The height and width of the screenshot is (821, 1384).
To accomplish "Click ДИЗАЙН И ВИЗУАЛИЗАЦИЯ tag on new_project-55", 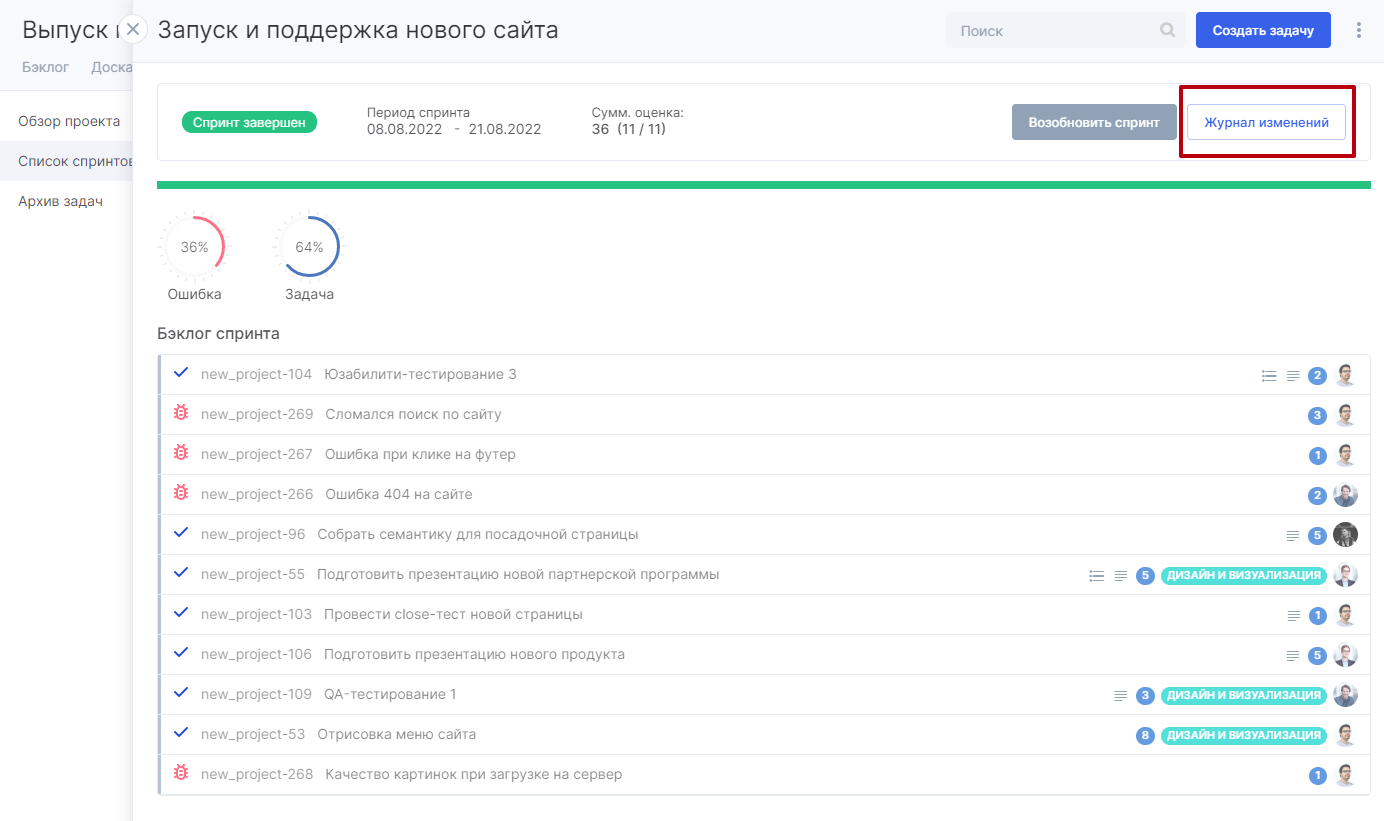I will (1244, 575).
